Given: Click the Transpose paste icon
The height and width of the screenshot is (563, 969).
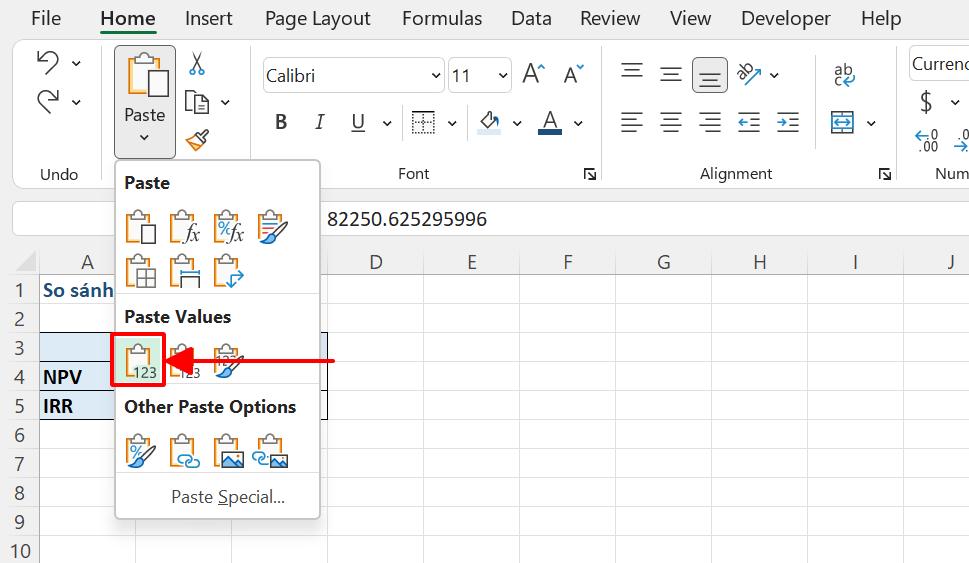Looking at the screenshot, I should pyautogui.click(x=228, y=271).
